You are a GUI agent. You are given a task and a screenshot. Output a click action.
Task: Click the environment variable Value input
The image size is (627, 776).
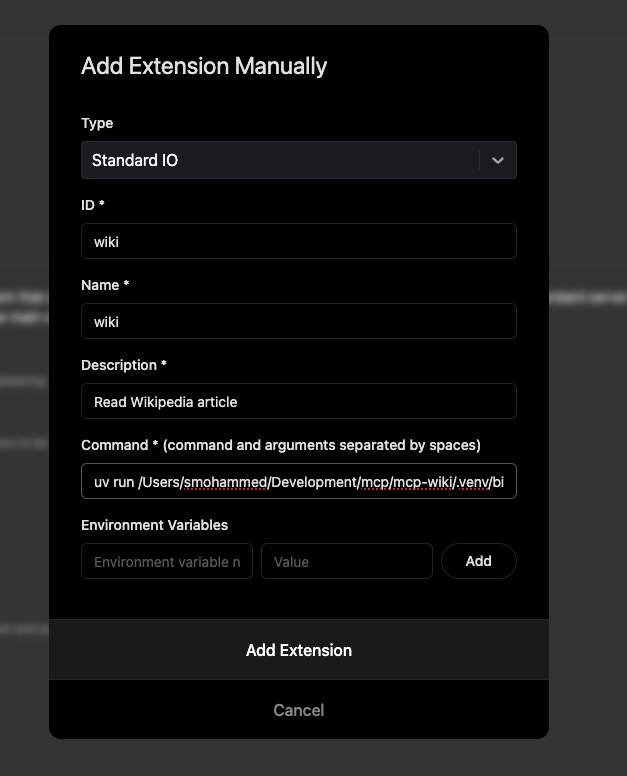point(346,561)
